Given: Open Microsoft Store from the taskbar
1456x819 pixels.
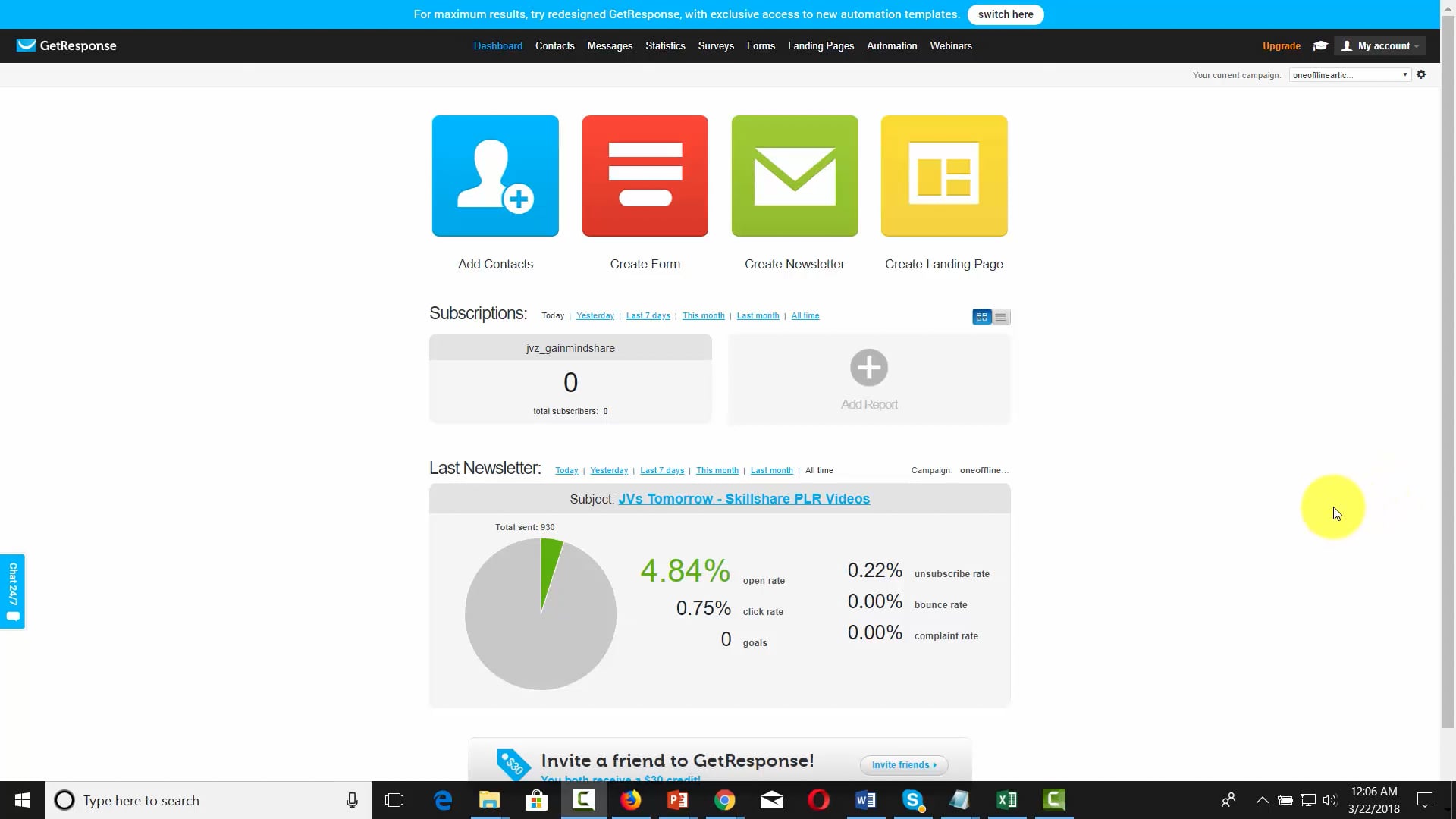Looking at the screenshot, I should (x=536, y=800).
